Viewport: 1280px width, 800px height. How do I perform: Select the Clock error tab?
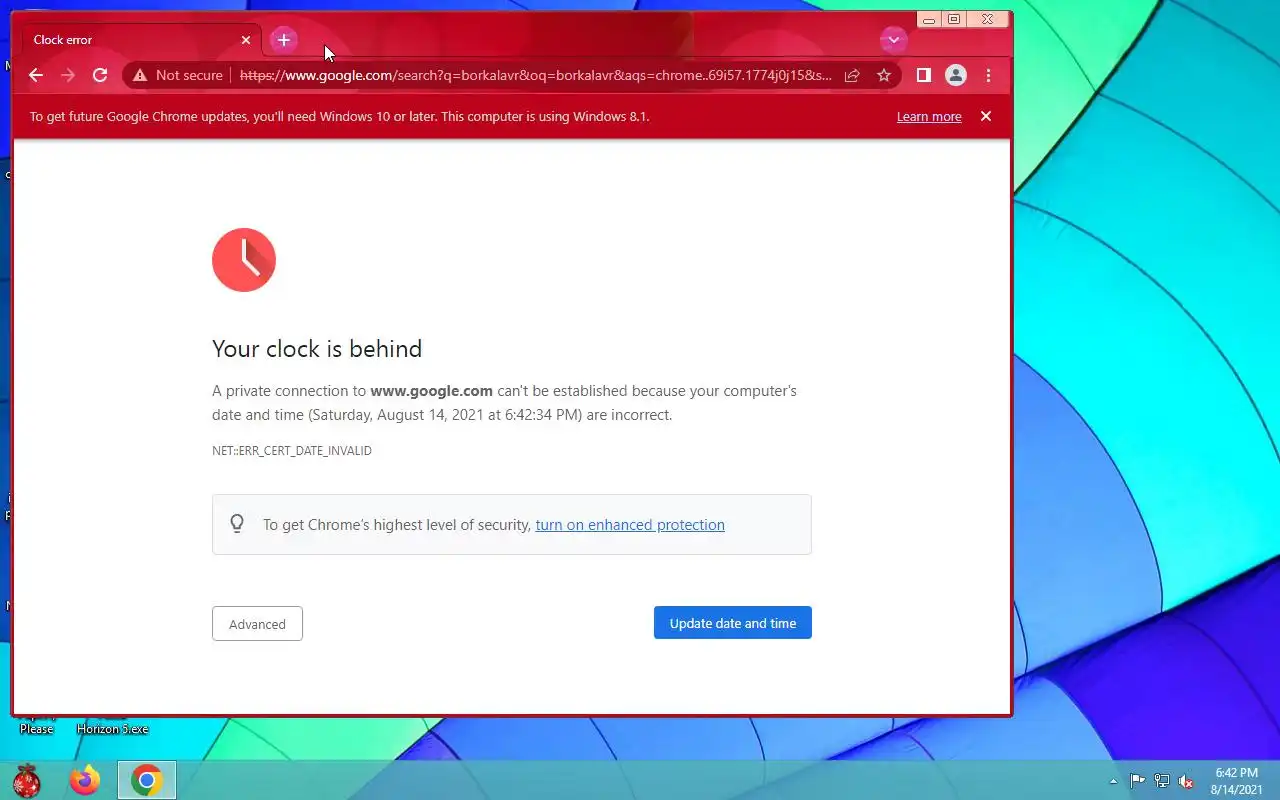pos(140,40)
